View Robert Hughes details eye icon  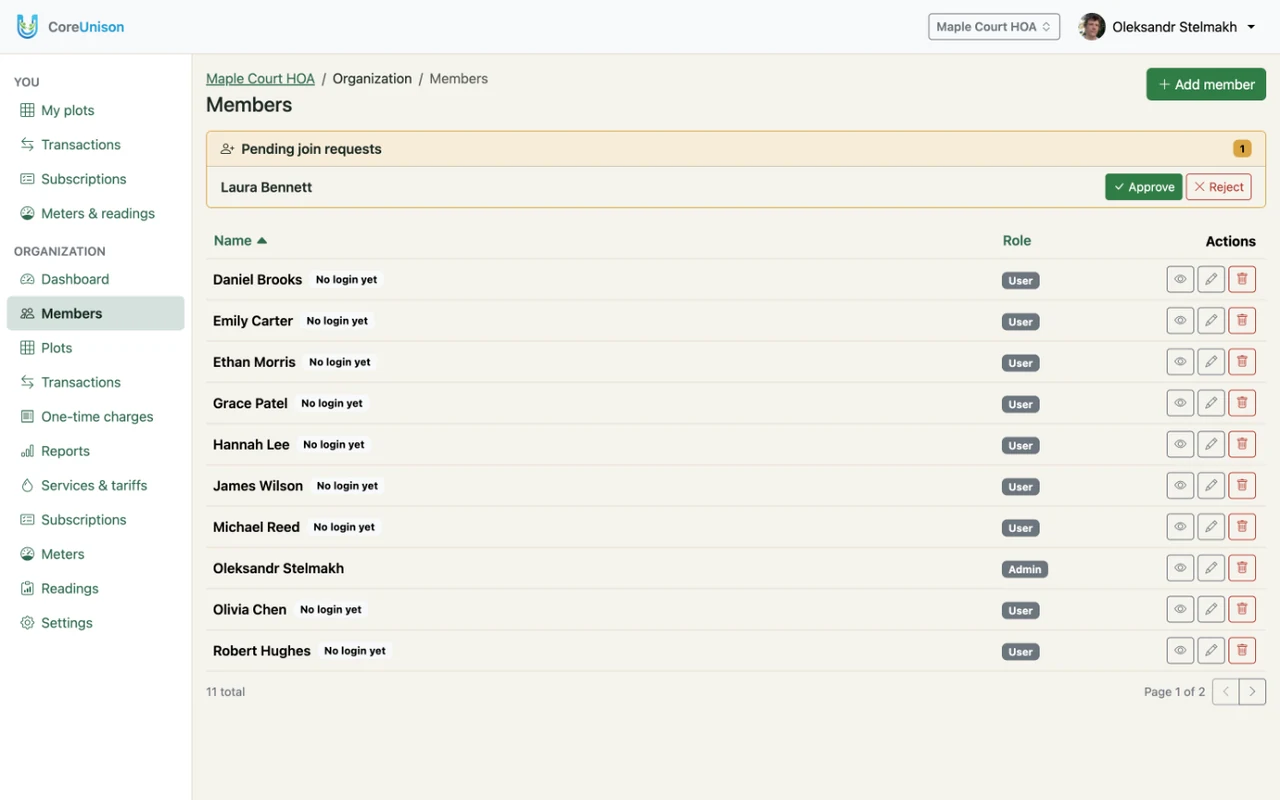coord(1180,651)
